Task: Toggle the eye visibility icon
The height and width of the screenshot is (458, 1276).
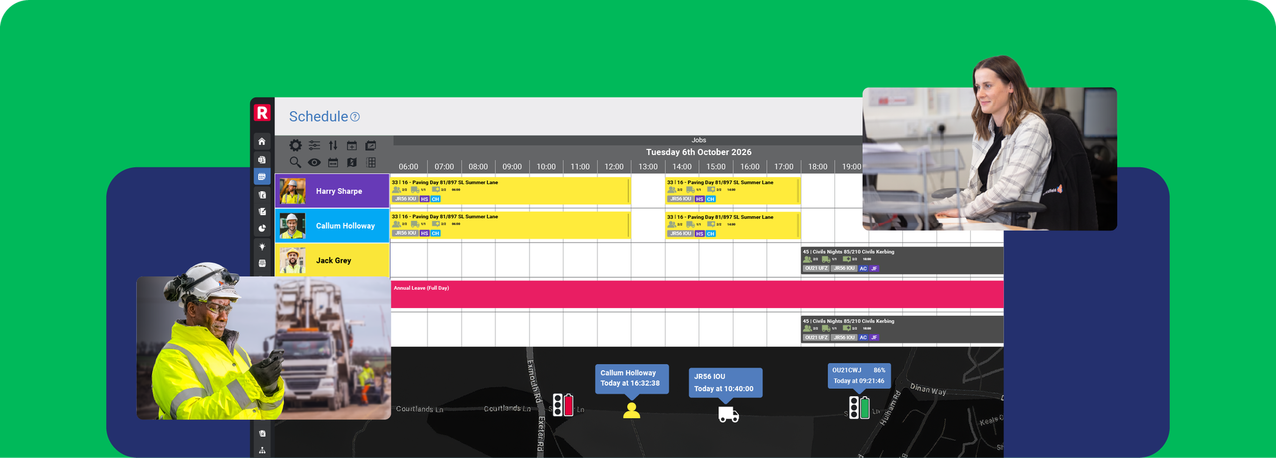Action: point(314,162)
